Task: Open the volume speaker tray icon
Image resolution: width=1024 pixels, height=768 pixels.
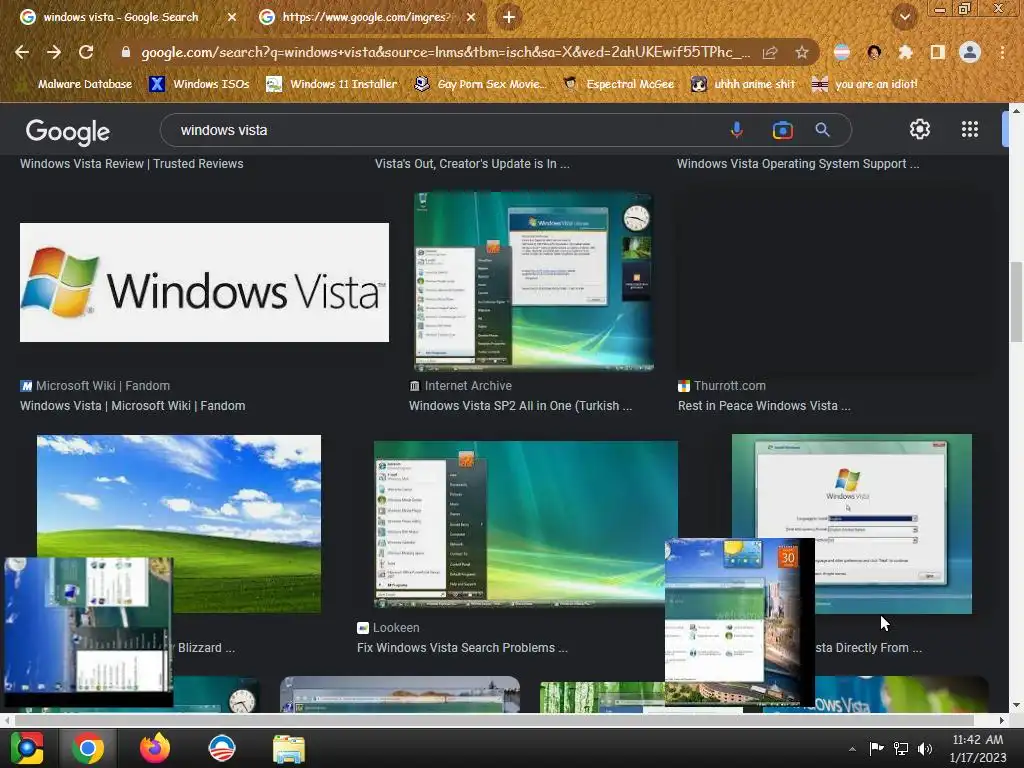Action: 925,748
